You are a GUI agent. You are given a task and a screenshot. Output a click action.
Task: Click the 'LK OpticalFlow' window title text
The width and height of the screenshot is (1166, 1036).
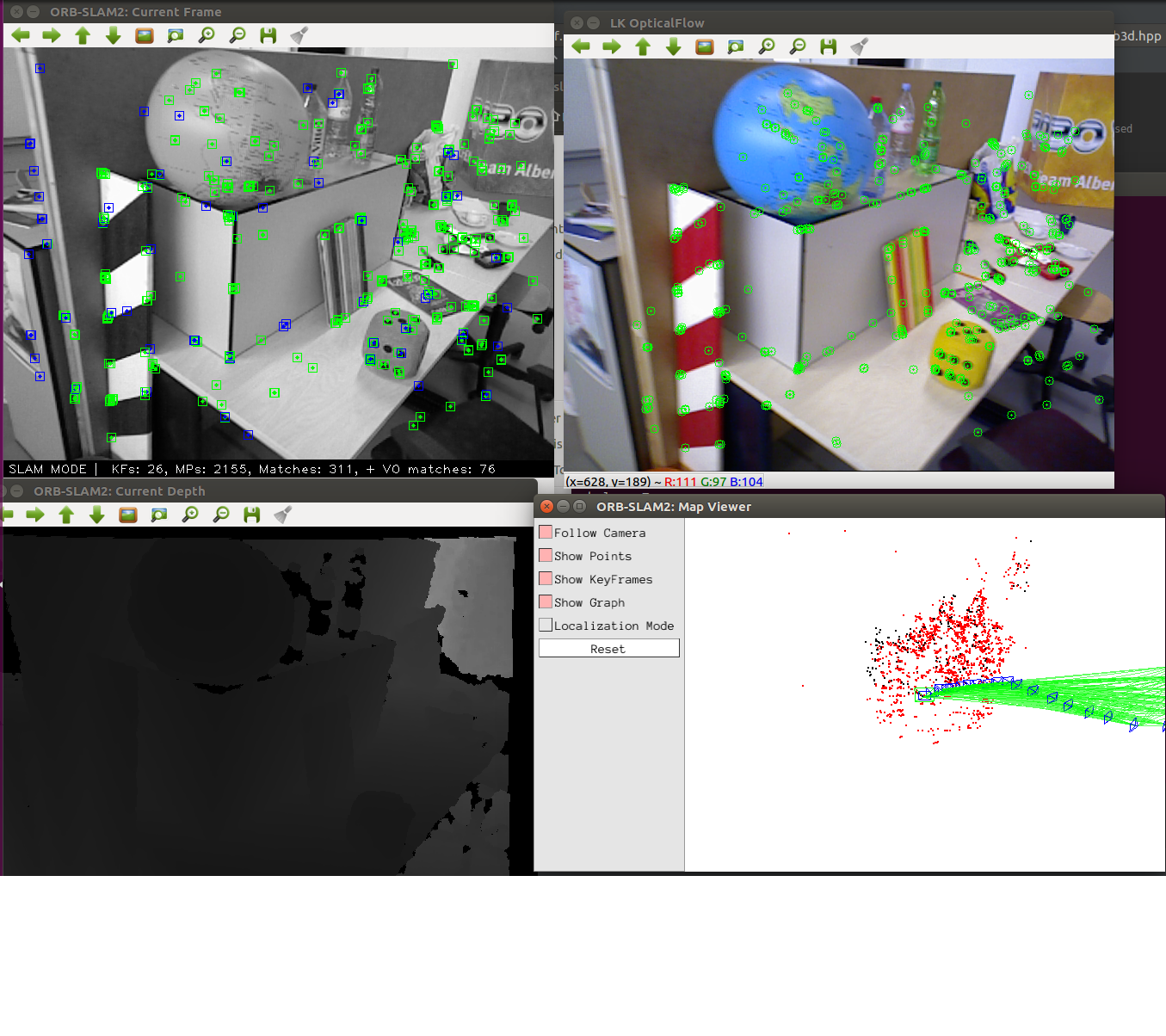(x=657, y=23)
